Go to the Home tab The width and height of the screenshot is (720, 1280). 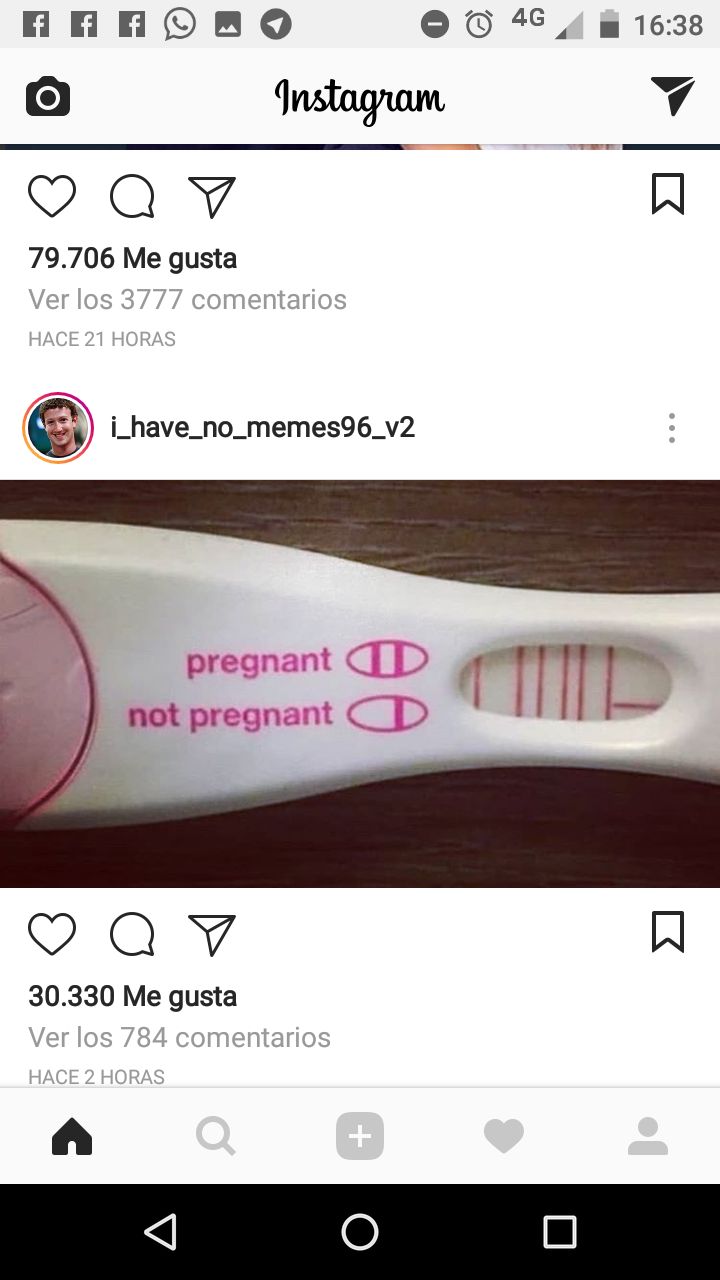(72, 1136)
